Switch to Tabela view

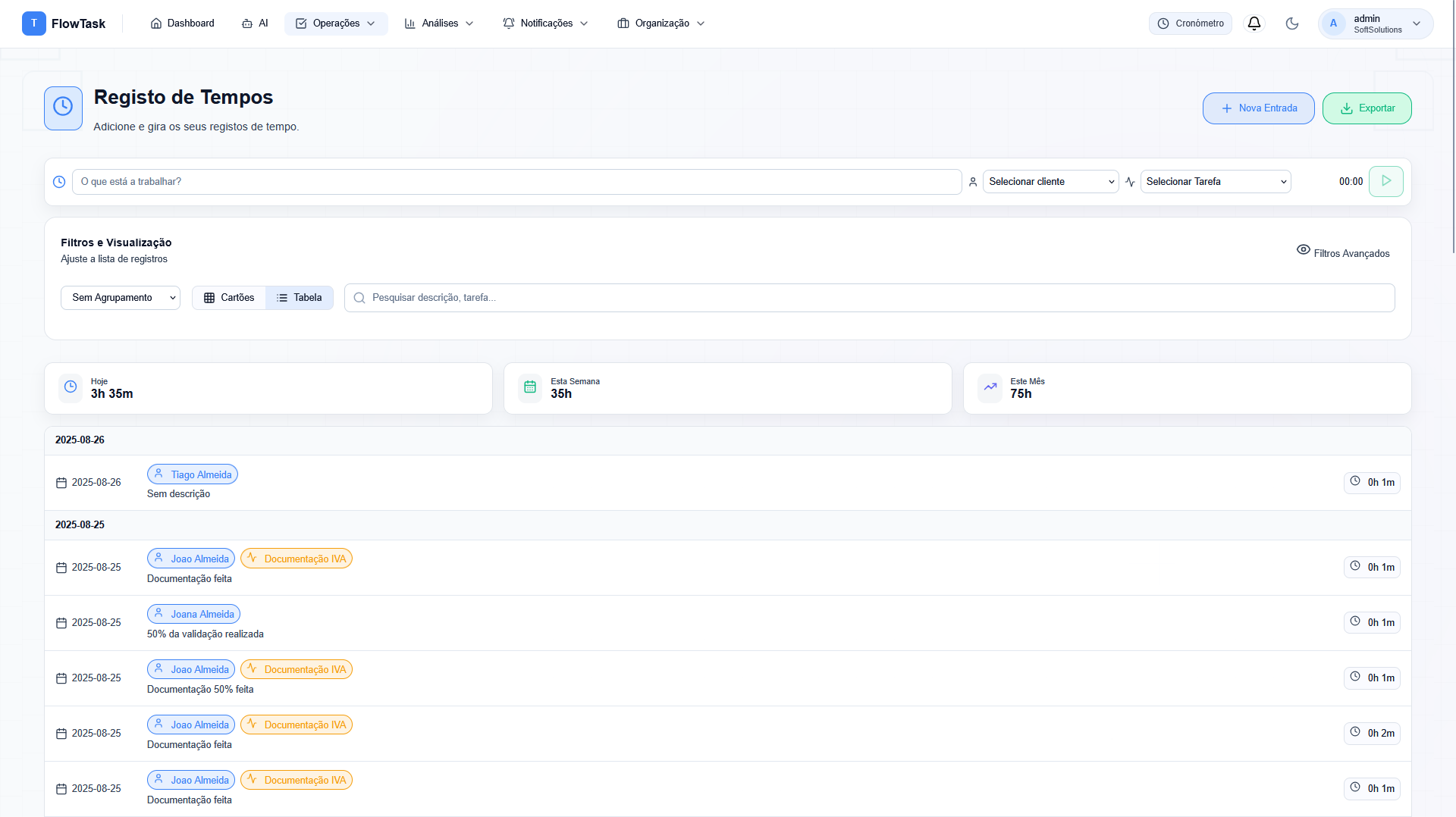pos(300,298)
